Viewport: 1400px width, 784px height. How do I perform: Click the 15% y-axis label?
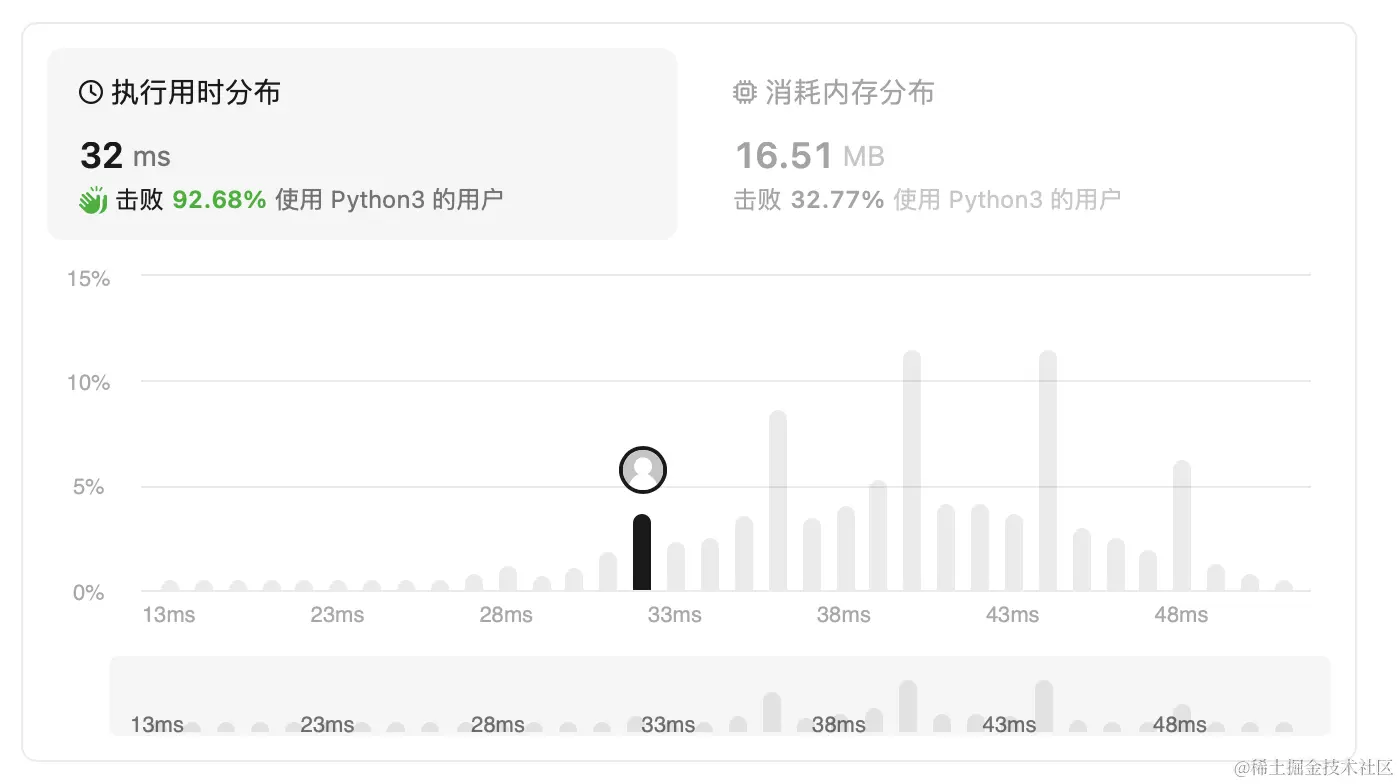pyautogui.click(x=88, y=279)
